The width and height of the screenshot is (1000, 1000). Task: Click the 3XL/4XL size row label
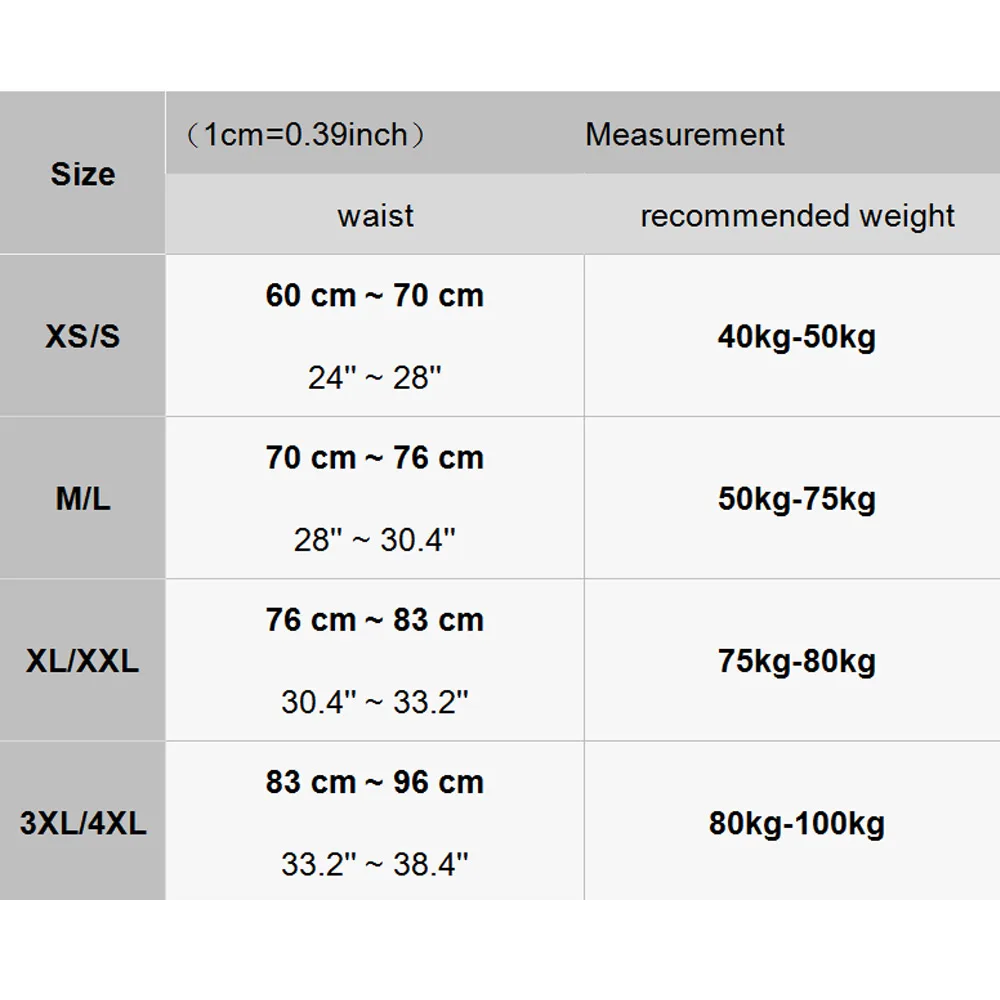point(83,823)
